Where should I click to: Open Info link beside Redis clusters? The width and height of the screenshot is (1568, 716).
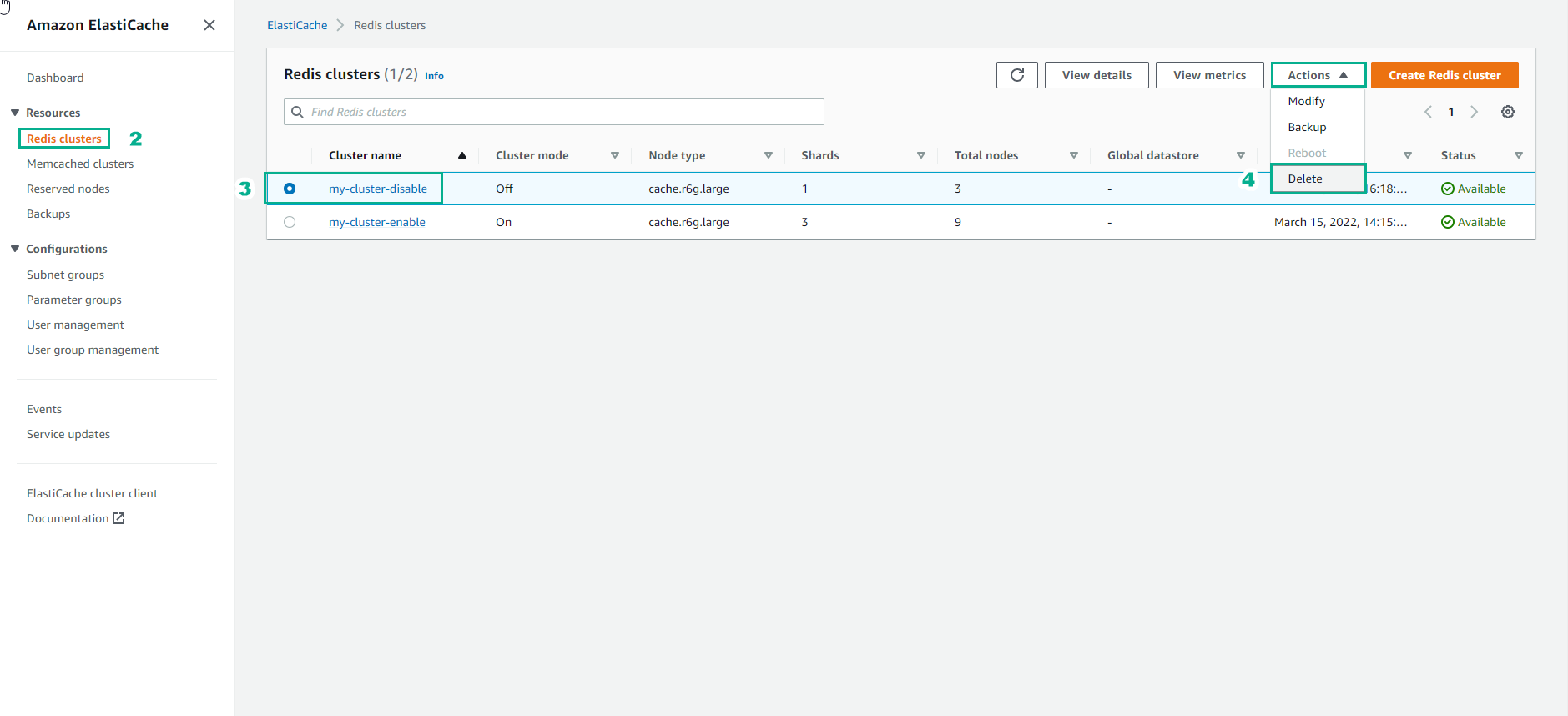[x=434, y=76]
